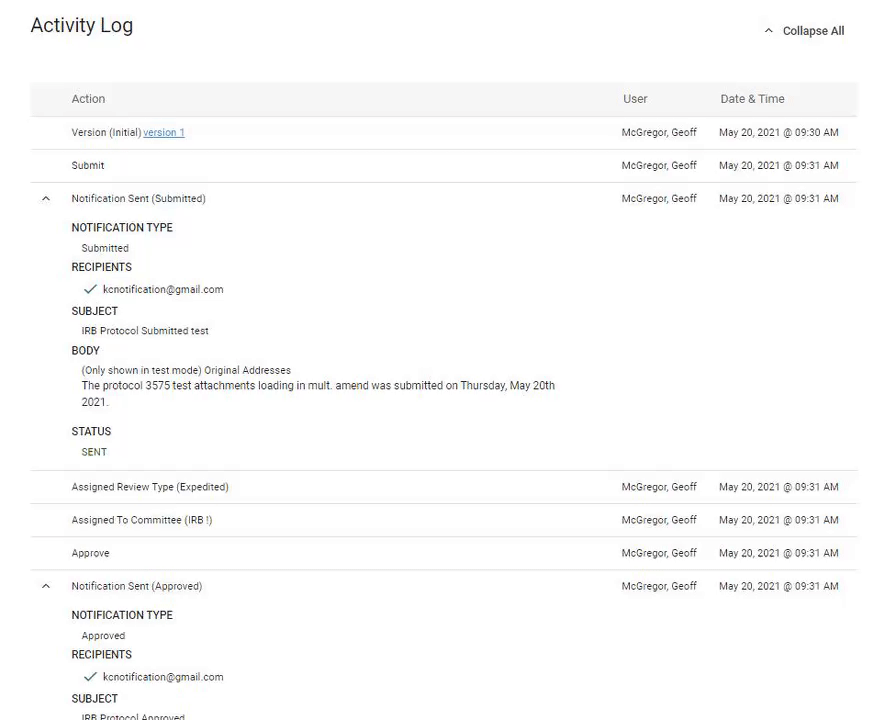Open version 1 of the protocol
The width and height of the screenshot is (896, 720).
(x=163, y=132)
